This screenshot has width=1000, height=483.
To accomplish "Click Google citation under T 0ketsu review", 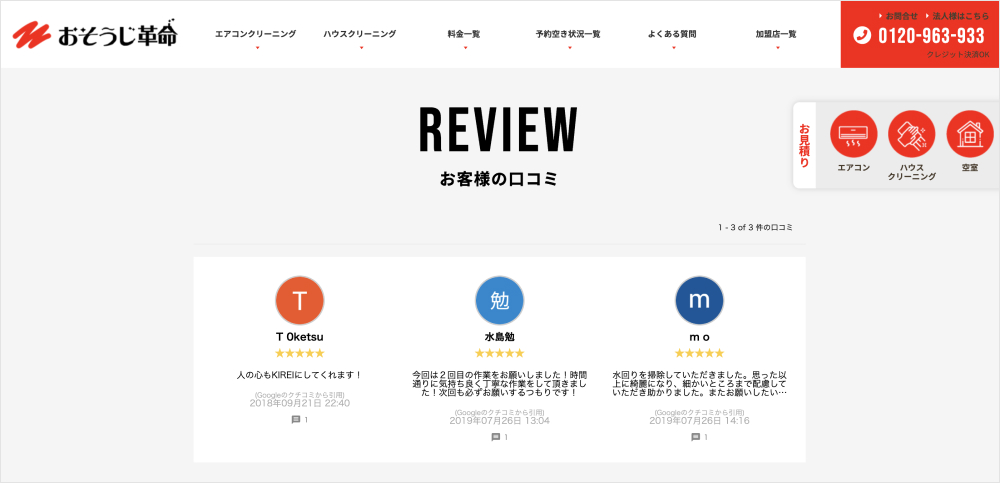I will point(300,395).
